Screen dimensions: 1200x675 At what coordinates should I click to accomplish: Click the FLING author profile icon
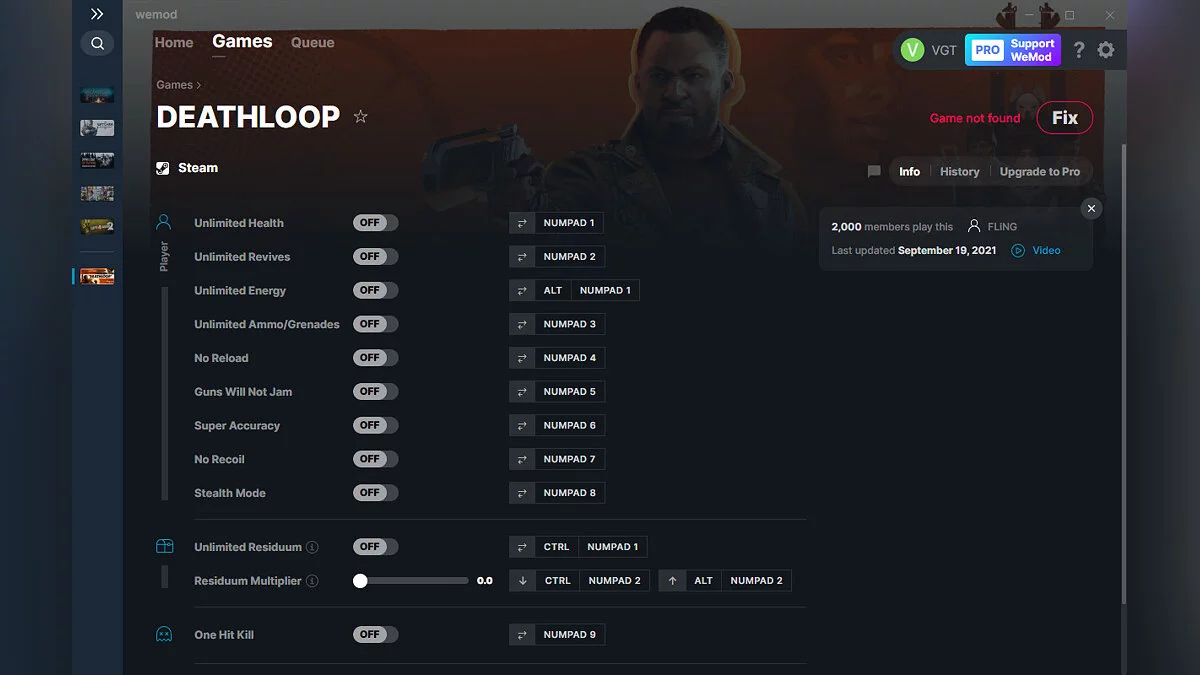973,226
